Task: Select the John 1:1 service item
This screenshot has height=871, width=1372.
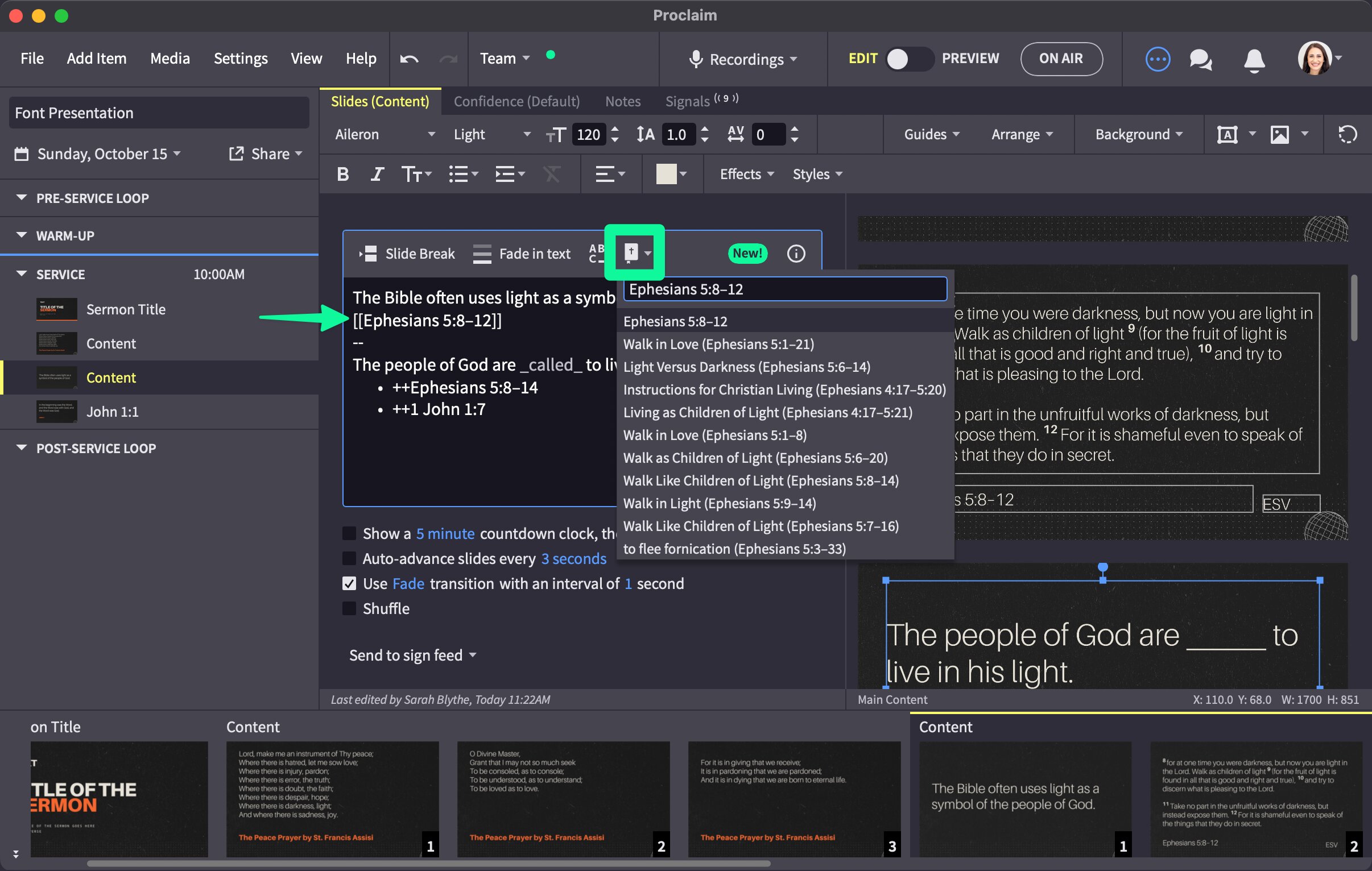Action: [159, 412]
